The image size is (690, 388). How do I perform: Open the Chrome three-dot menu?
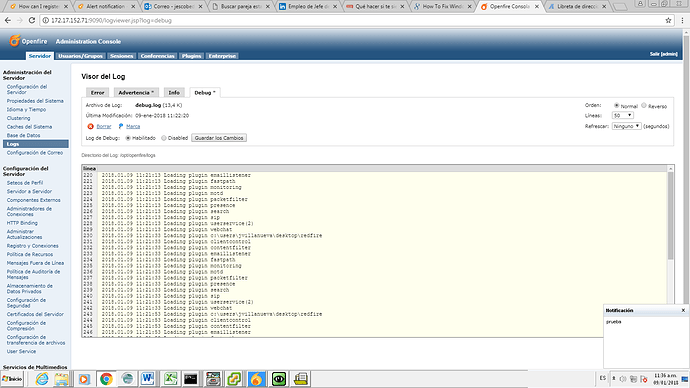(682, 20)
